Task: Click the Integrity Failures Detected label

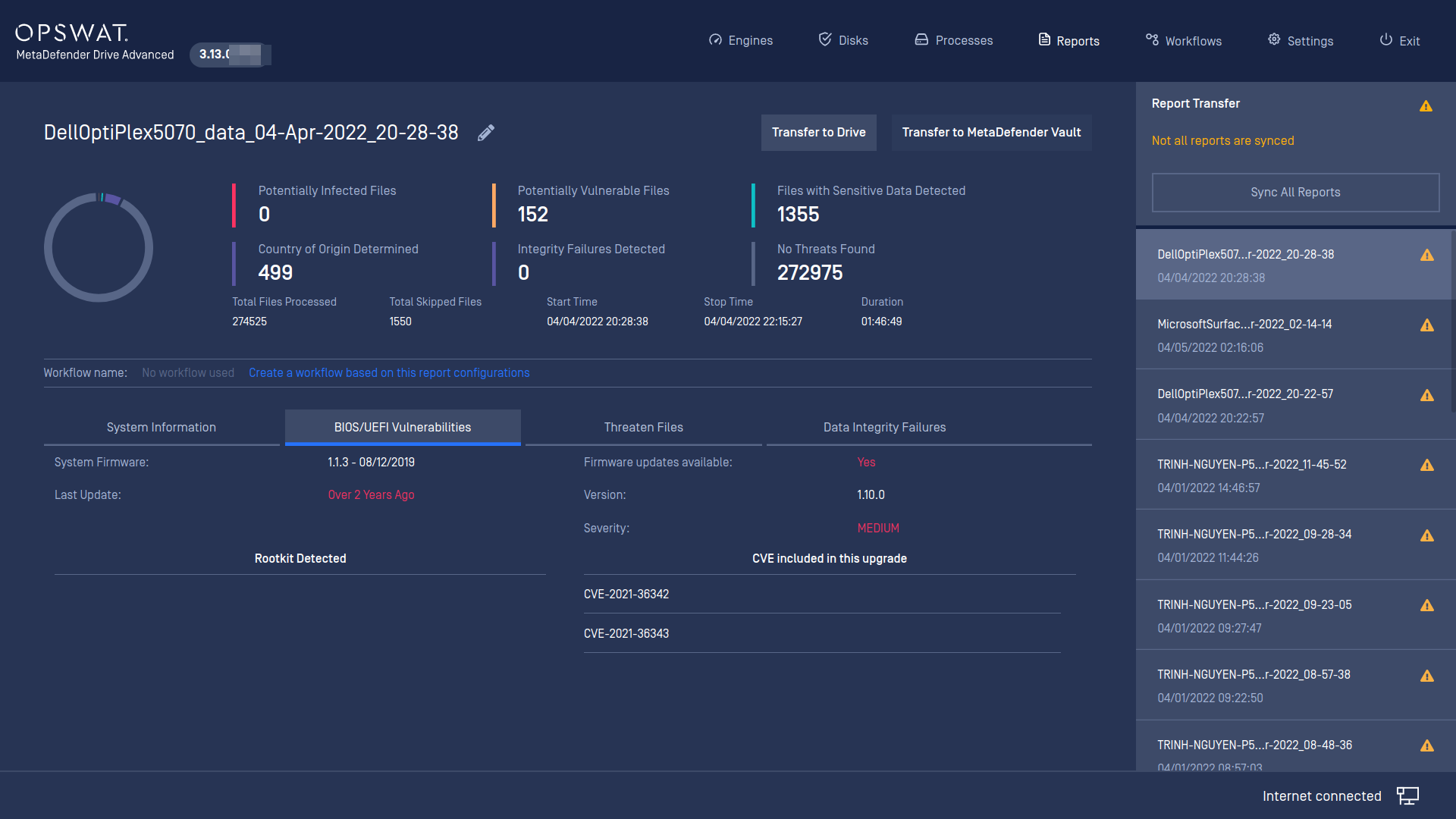Action: [591, 249]
